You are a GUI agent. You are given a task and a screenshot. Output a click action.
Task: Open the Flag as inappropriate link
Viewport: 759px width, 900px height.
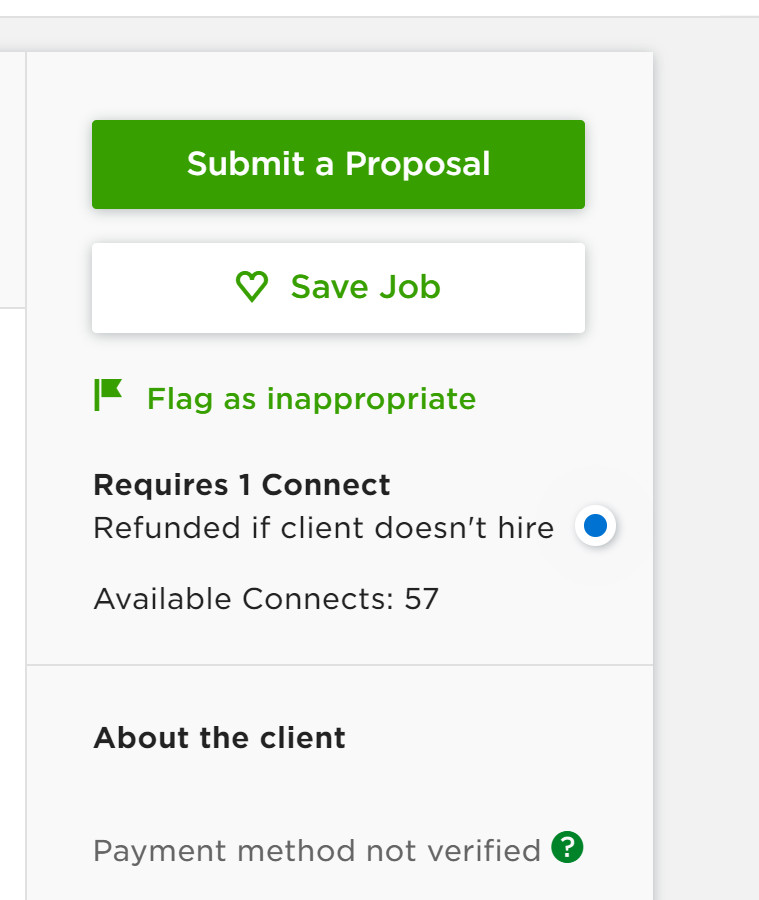[311, 399]
